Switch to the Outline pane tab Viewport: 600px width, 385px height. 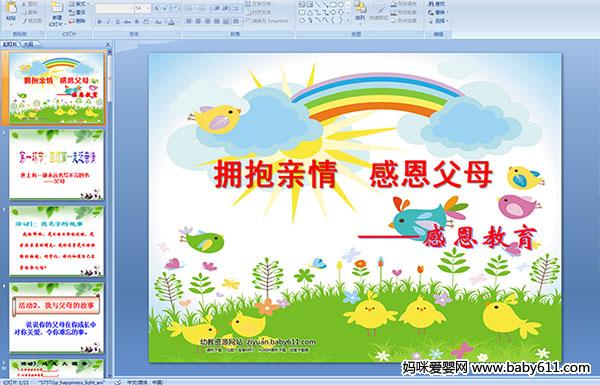point(29,44)
